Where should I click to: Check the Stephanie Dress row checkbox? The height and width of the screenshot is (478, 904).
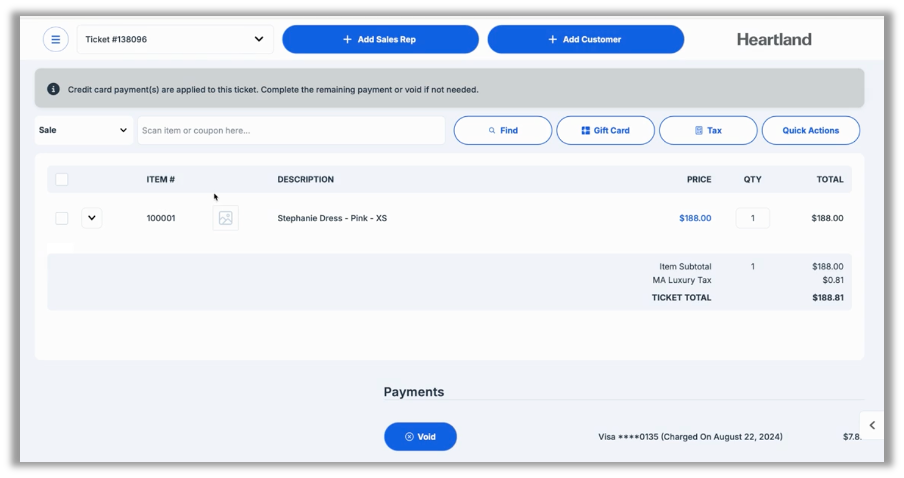tap(62, 218)
